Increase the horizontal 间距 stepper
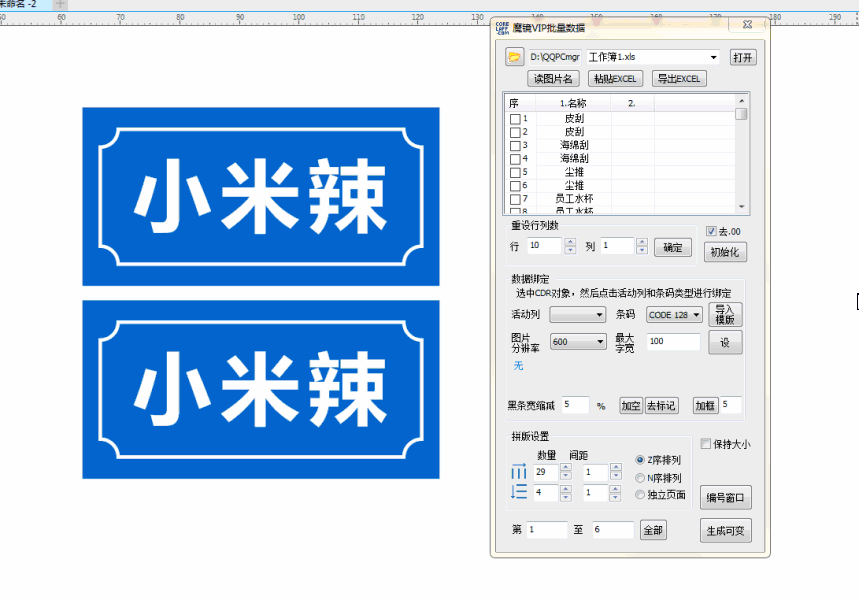This screenshot has width=859, height=600. point(616,467)
